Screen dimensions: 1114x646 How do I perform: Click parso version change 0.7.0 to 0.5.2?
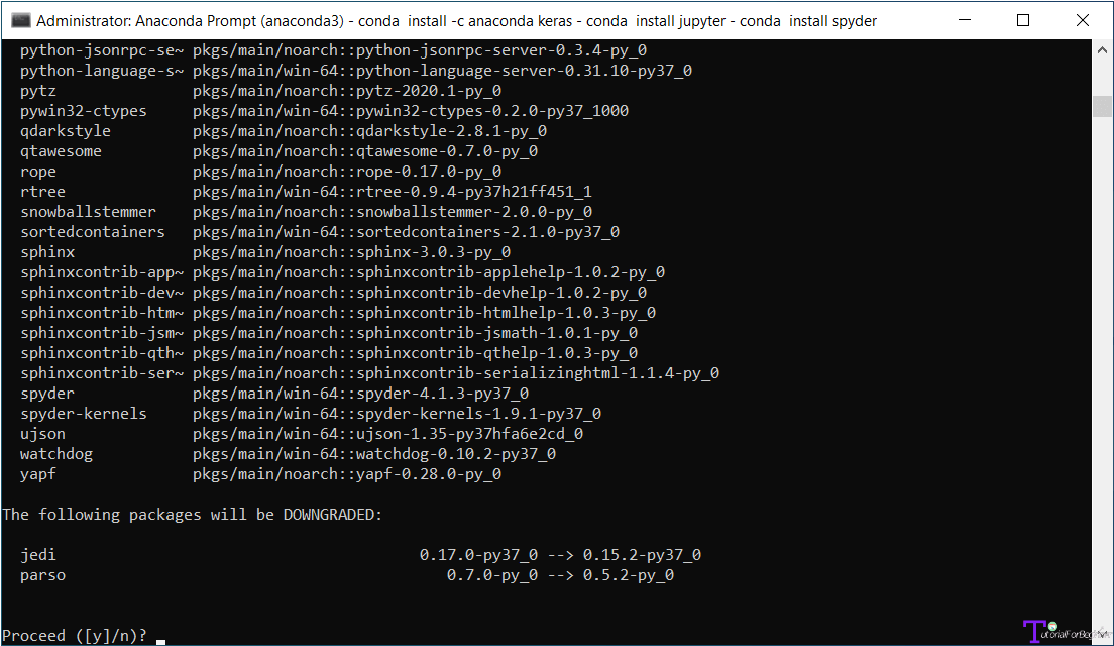pos(560,575)
